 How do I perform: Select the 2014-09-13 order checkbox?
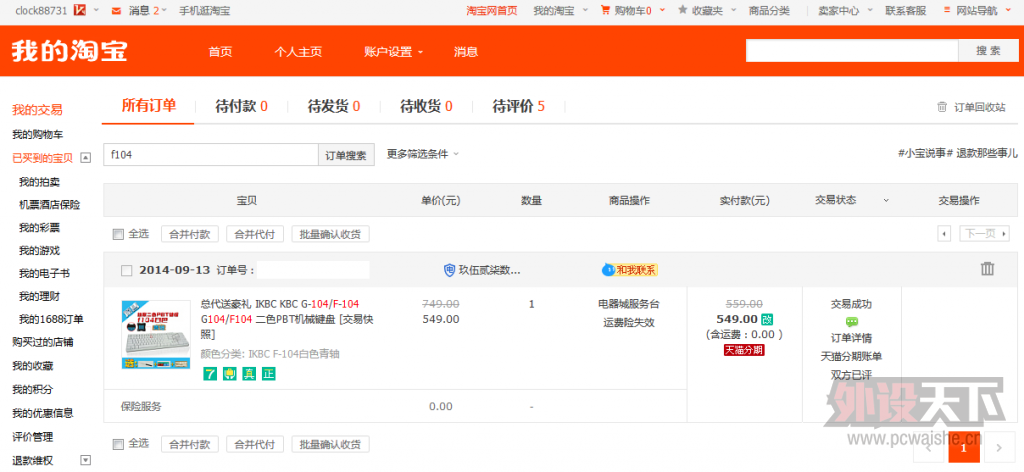[x=127, y=270]
